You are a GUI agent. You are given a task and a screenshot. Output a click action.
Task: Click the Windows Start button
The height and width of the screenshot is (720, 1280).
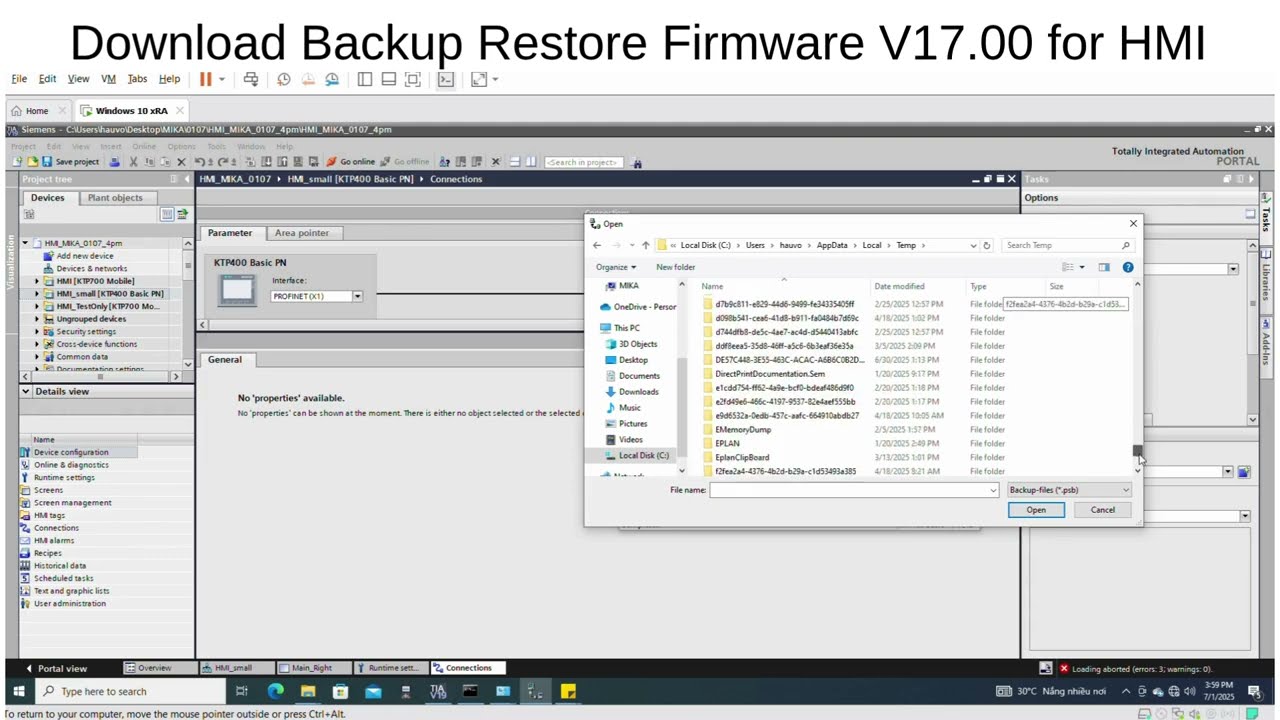18,691
